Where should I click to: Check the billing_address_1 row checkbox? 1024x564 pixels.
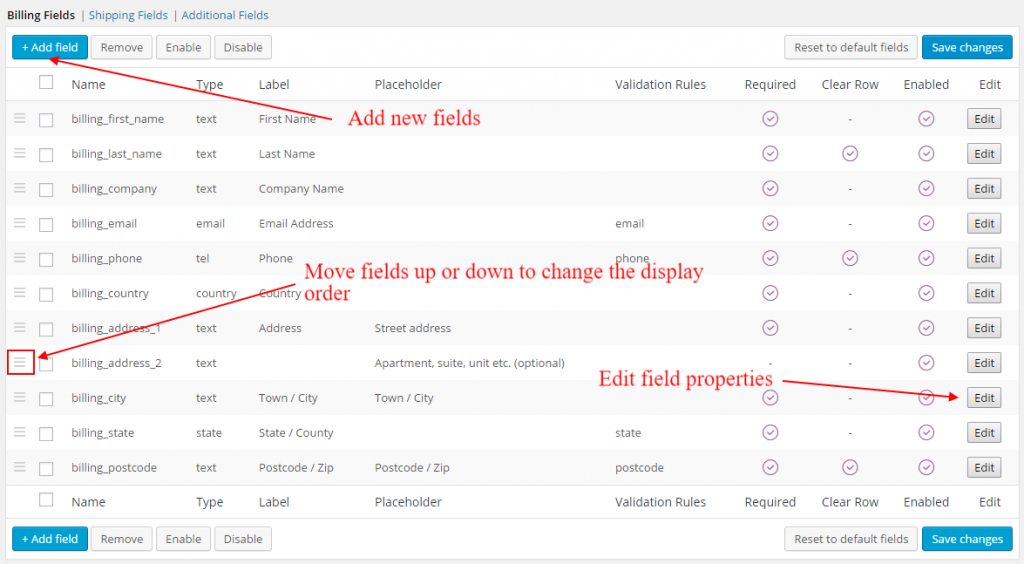pyautogui.click(x=46, y=329)
